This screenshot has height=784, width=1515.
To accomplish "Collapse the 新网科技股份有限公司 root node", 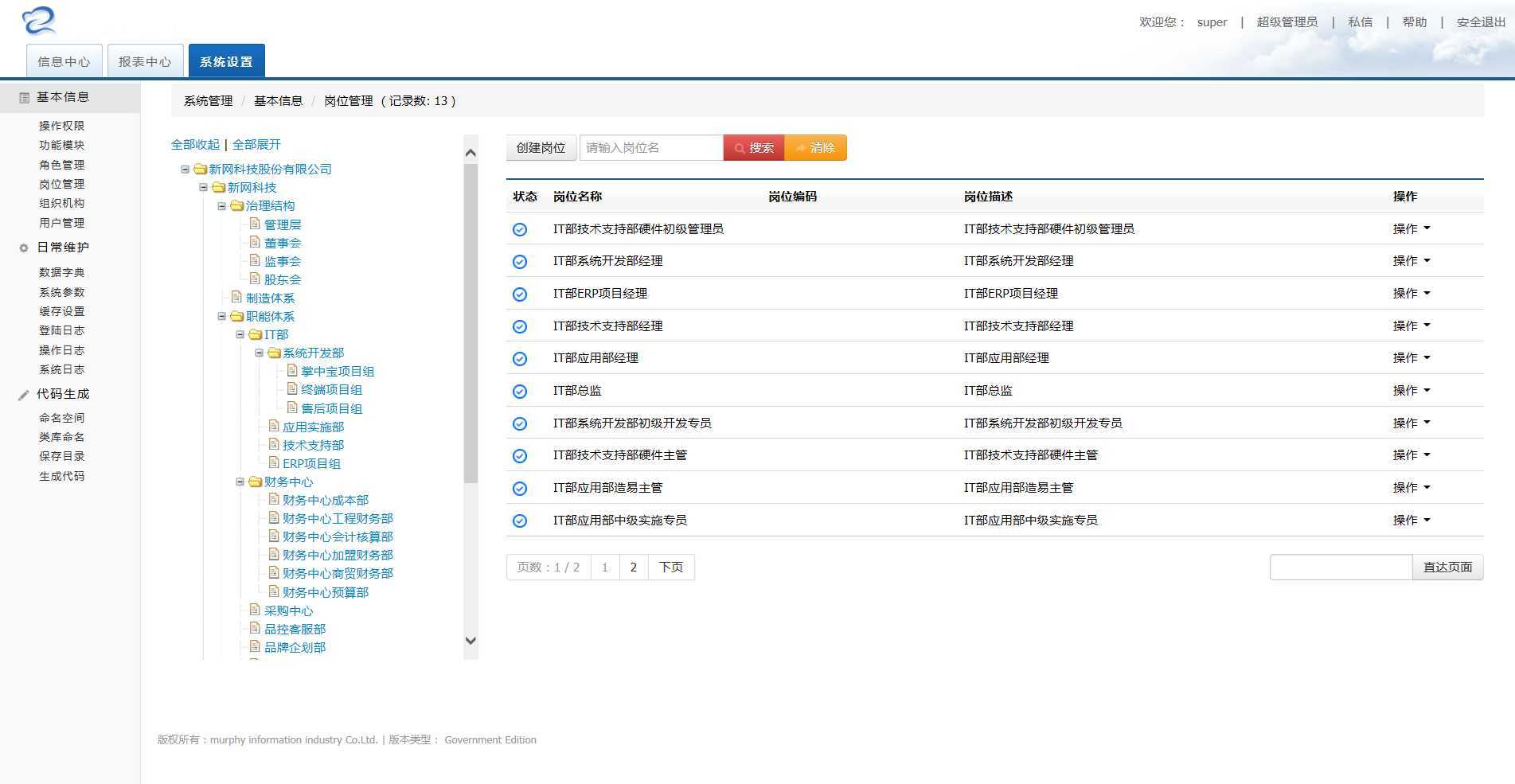I will [185, 169].
